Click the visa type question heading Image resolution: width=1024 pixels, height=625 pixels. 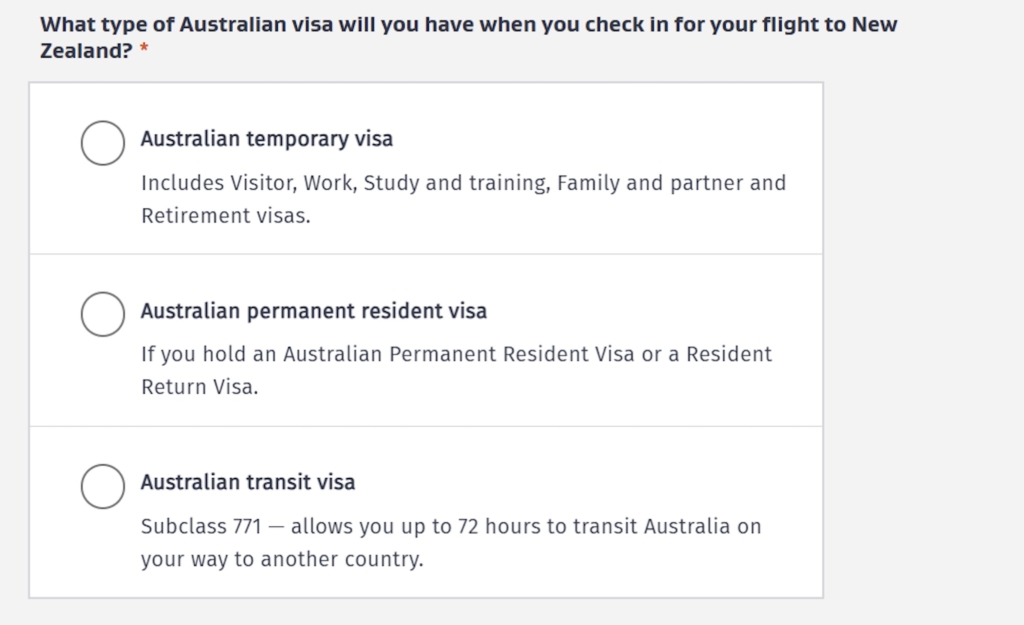(468, 25)
